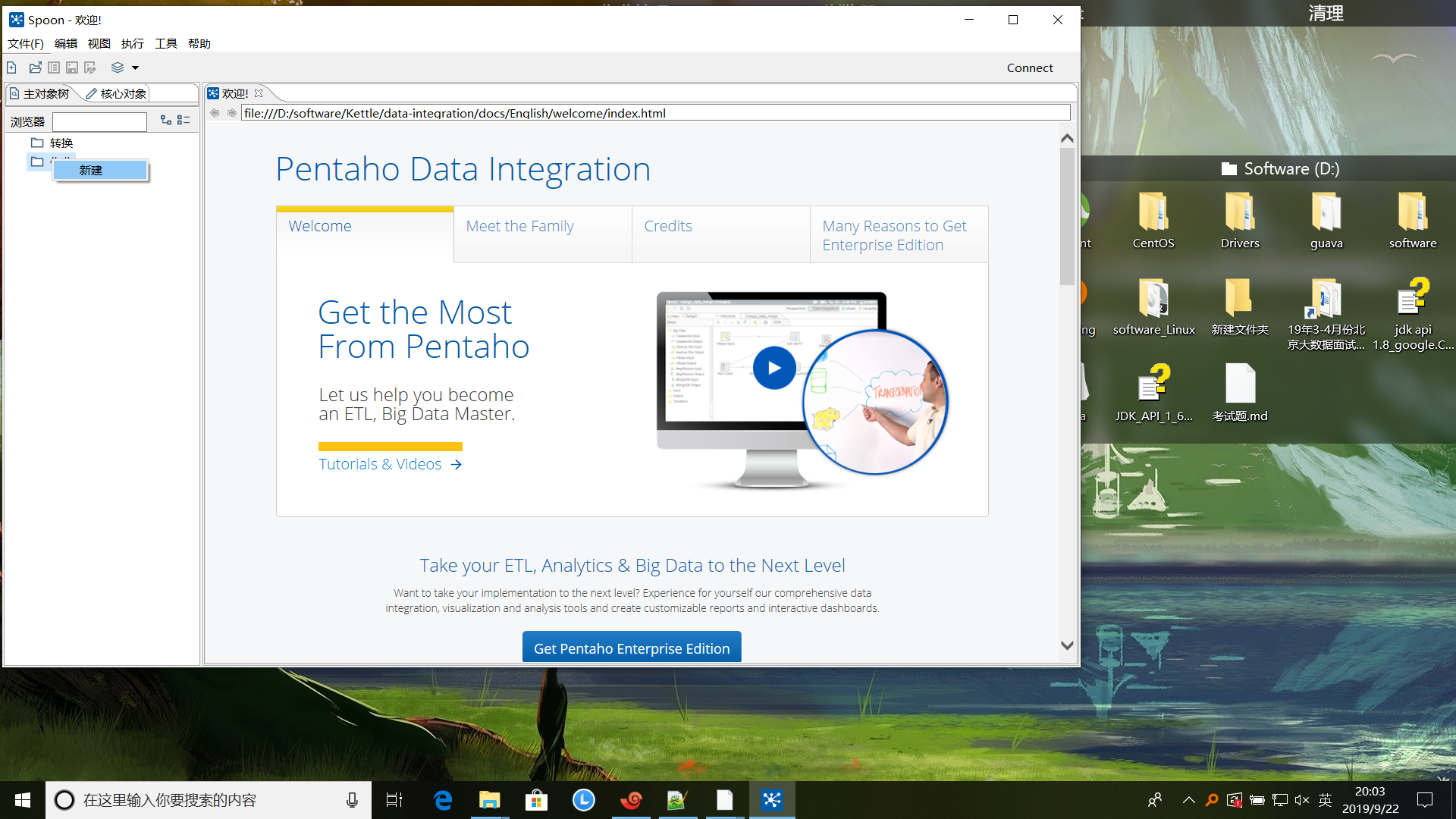Open the 工具 menu
This screenshot has height=819, width=1456.
(x=165, y=44)
